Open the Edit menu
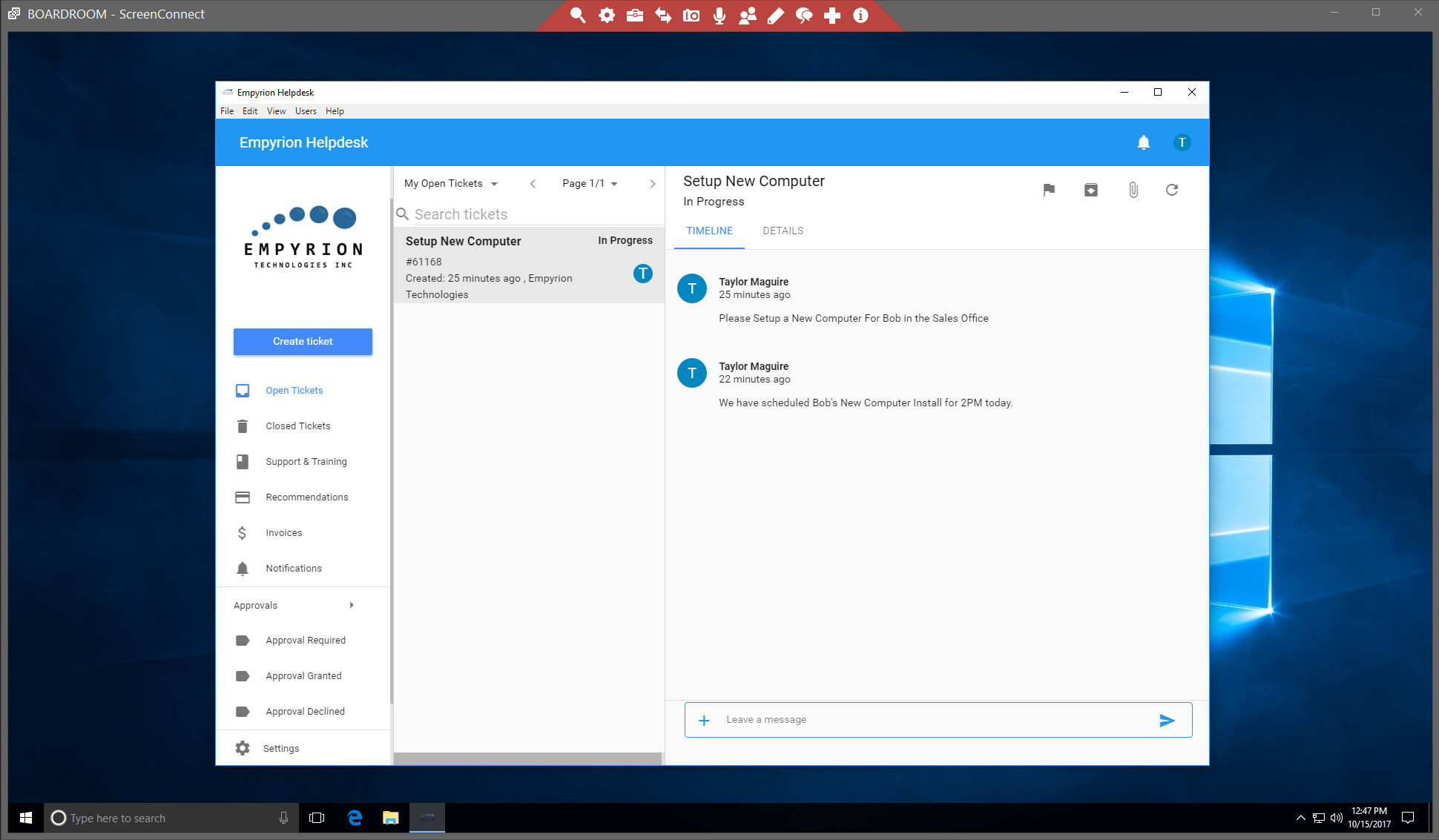The height and width of the screenshot is (840, 1439). pos(250,111)
